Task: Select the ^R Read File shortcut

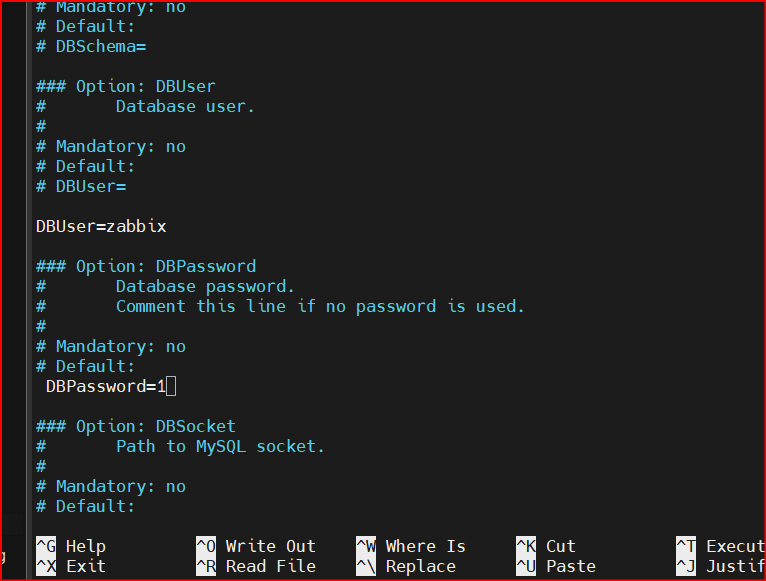Action: [x=256, y=566]
